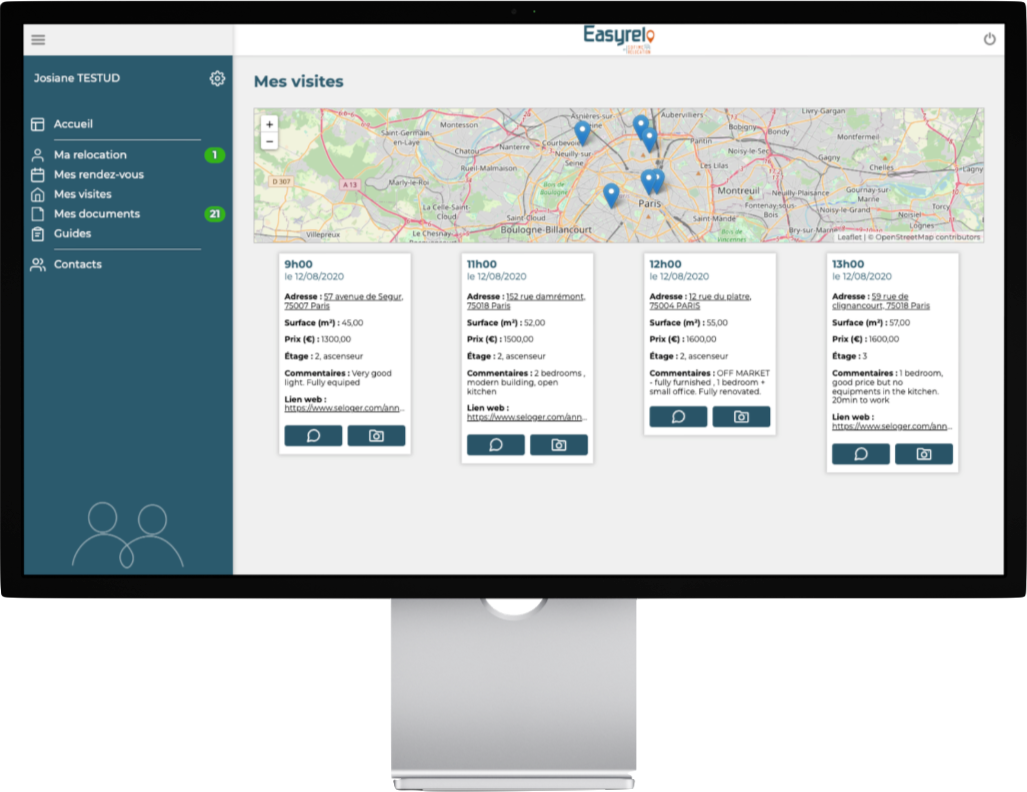Click the power logout icon
Viewport: 1027px width, 792px height.
(989, 39)
